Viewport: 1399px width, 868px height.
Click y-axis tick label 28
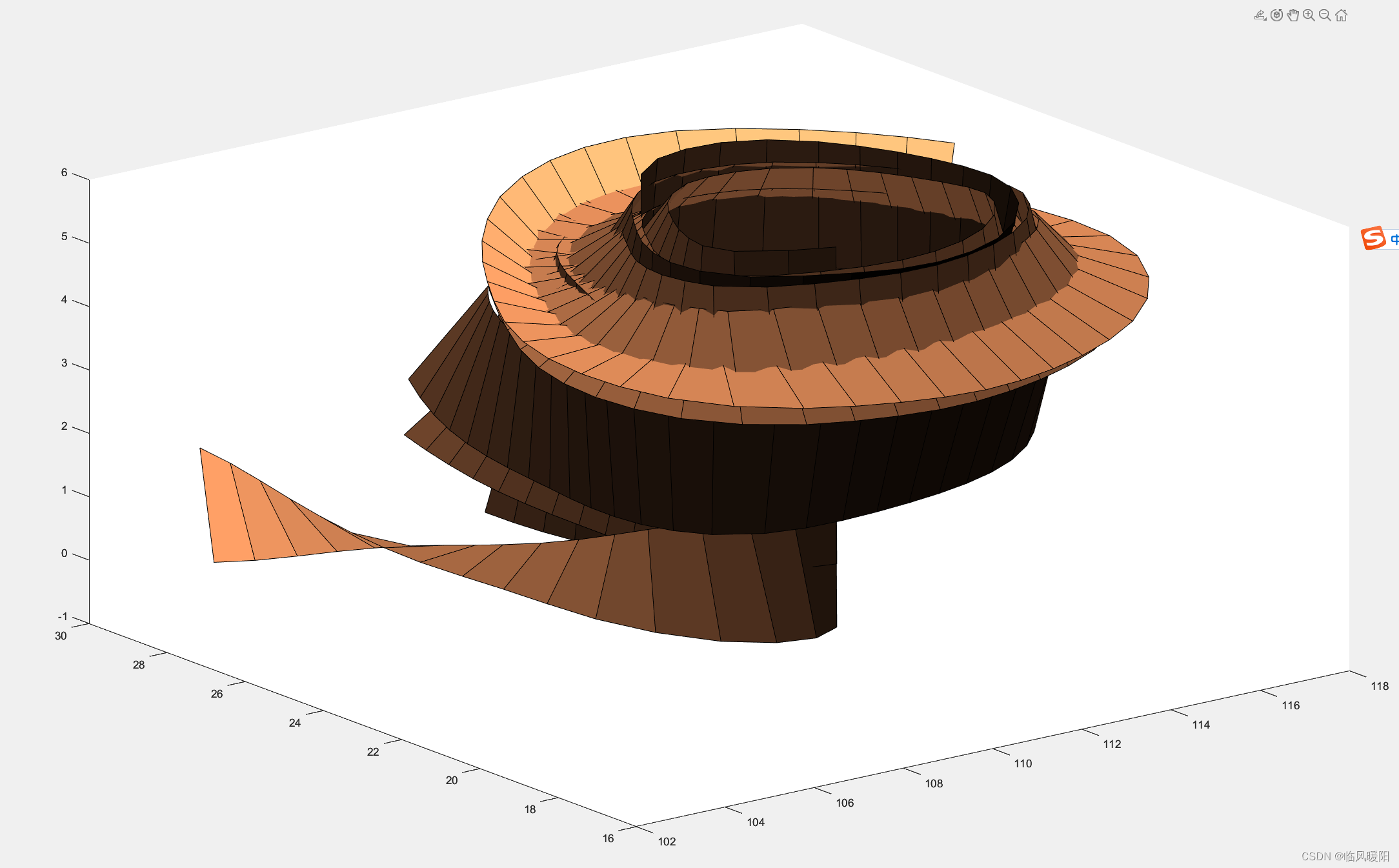[139, 665]
